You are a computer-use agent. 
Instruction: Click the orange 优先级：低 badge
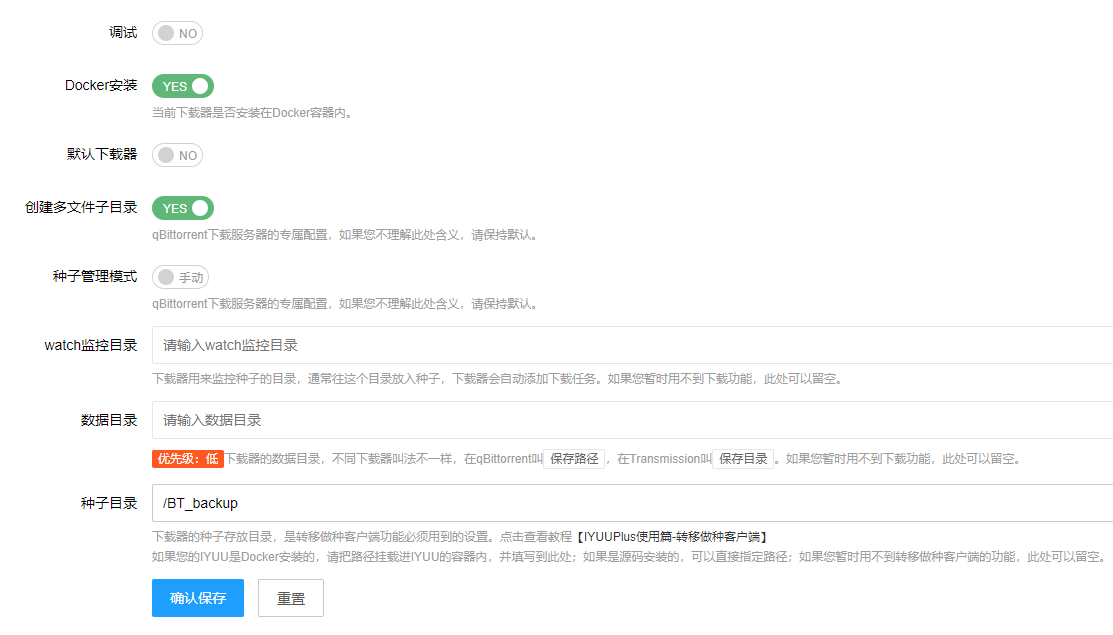187,459
